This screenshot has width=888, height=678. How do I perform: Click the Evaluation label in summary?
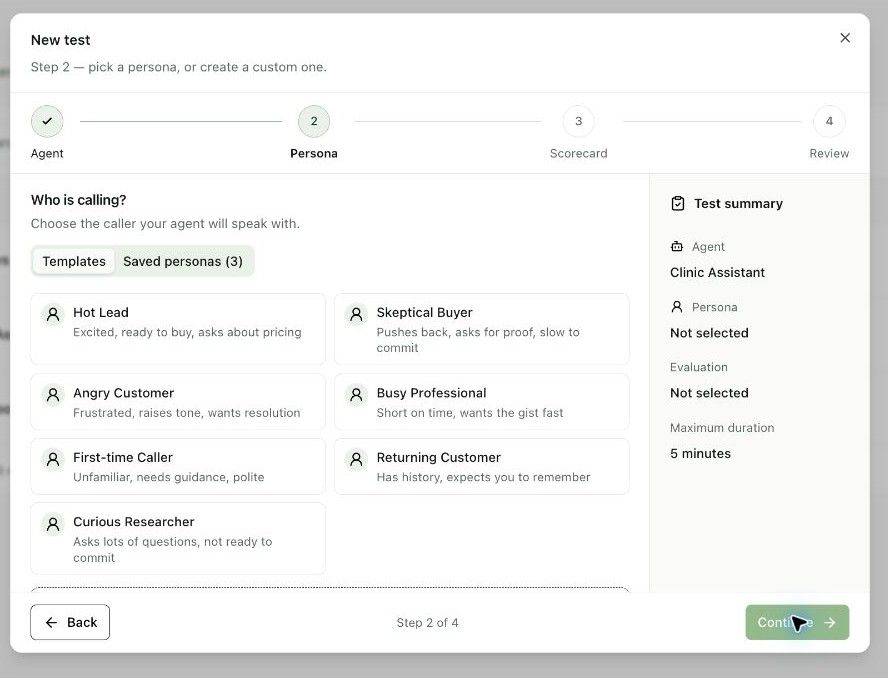pyautogui.click(x=698, y=367)
